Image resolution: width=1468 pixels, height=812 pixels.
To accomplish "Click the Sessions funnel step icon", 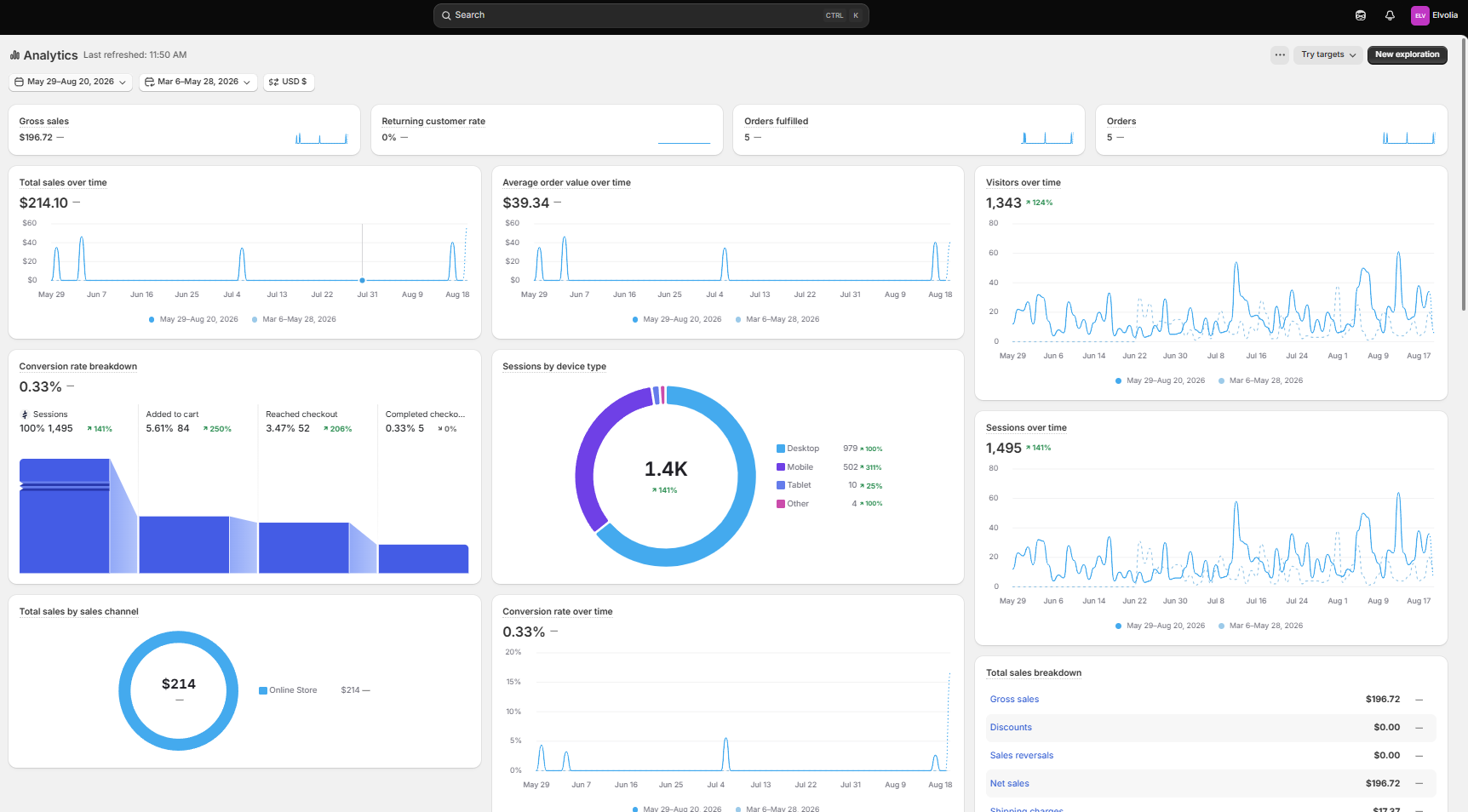I will coord(25,415).
